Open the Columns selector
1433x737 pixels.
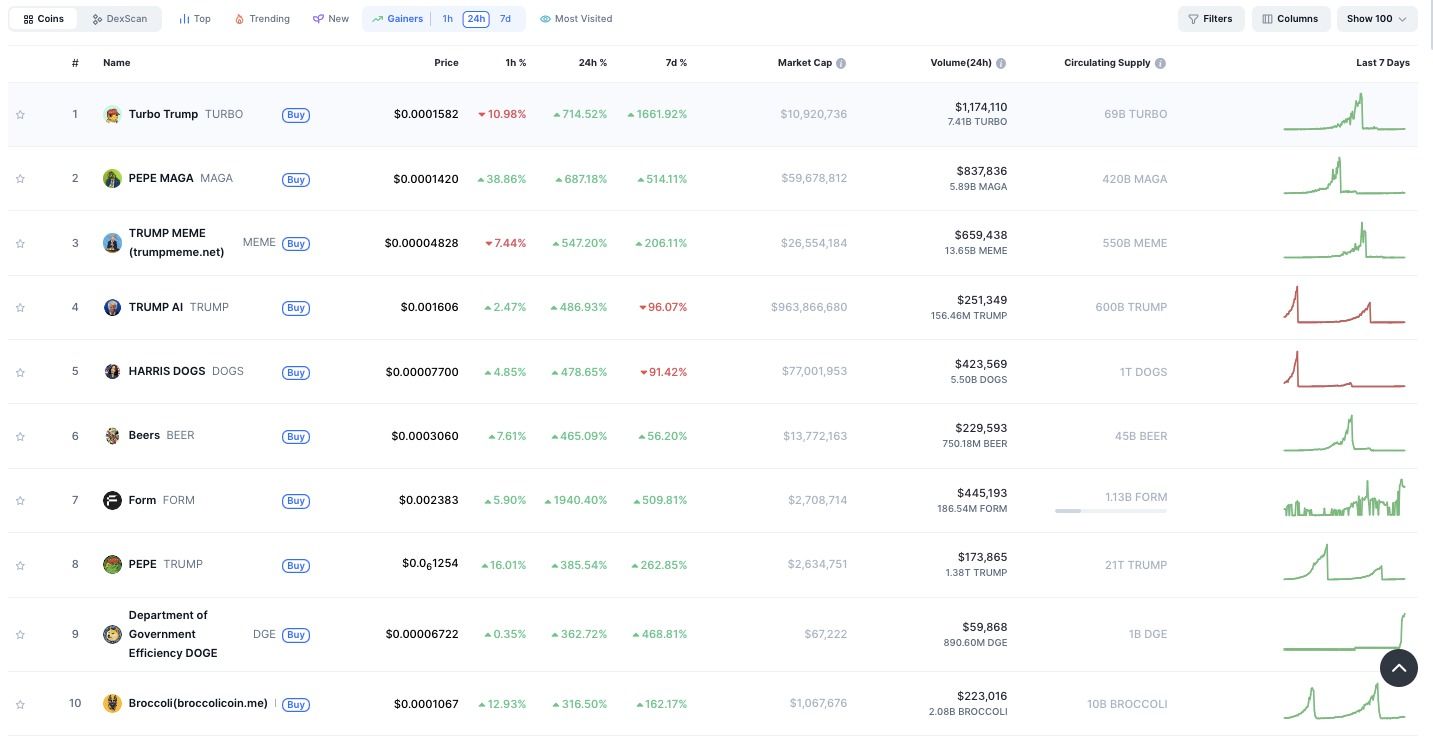coord(1290,19)
